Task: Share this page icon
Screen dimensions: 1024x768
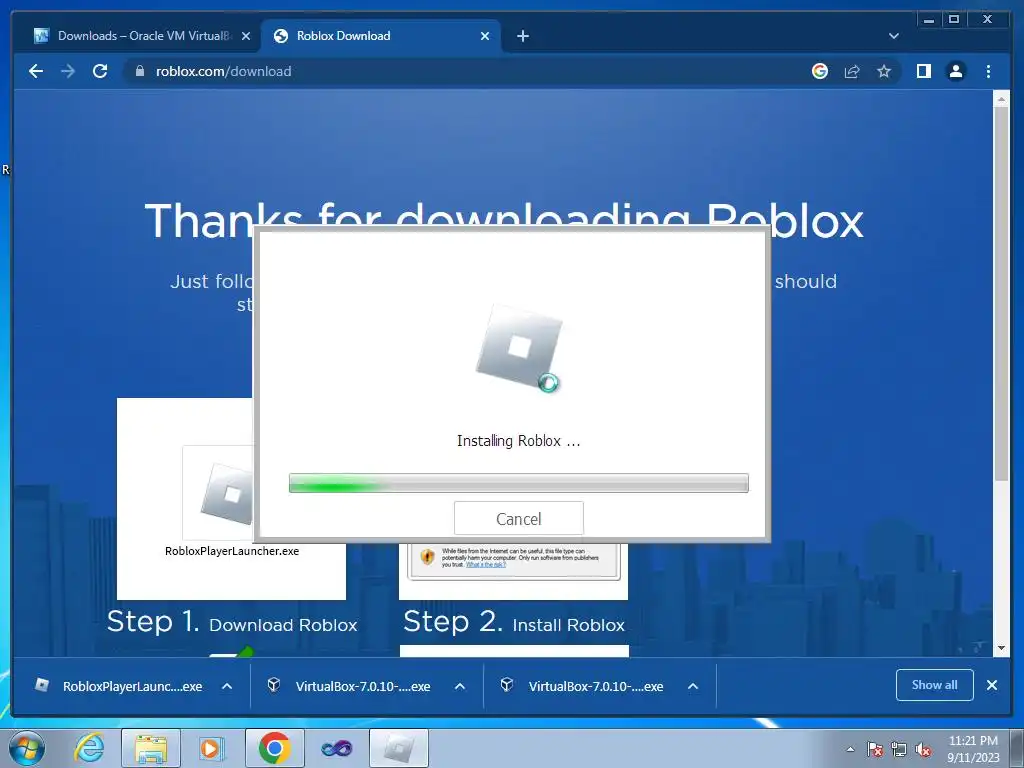Action: (x=852, y=71)
